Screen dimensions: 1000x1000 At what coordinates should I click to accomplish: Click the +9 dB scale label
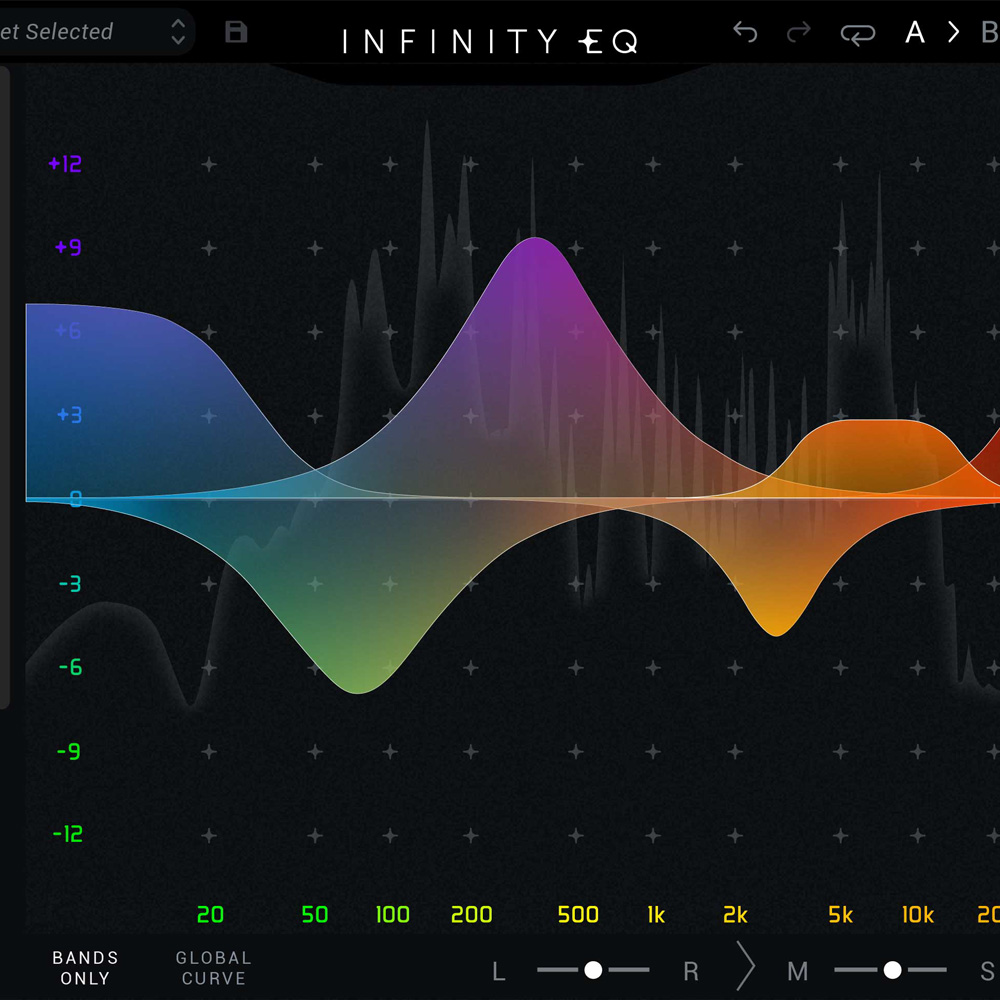[68, 247]
